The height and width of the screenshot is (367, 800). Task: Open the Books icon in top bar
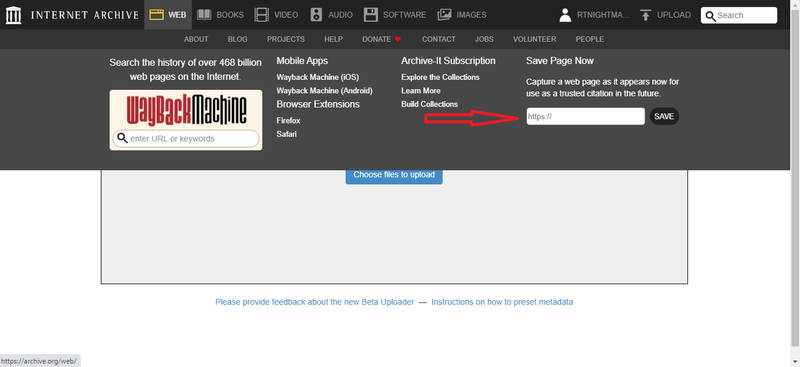tap(204, 15)
